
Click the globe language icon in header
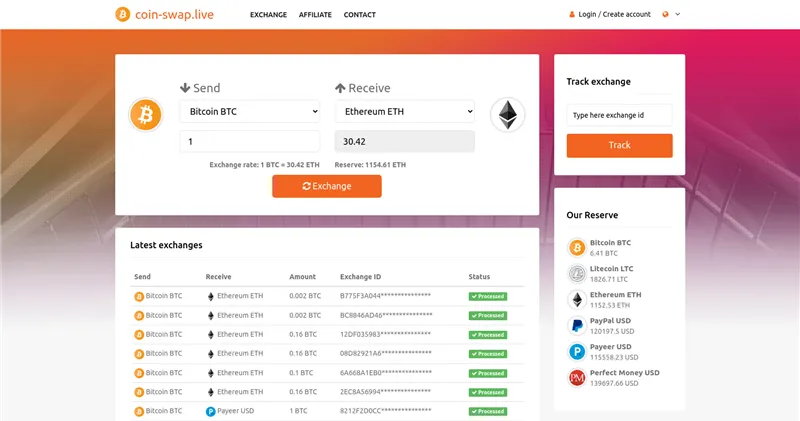[x=665, y=14]
